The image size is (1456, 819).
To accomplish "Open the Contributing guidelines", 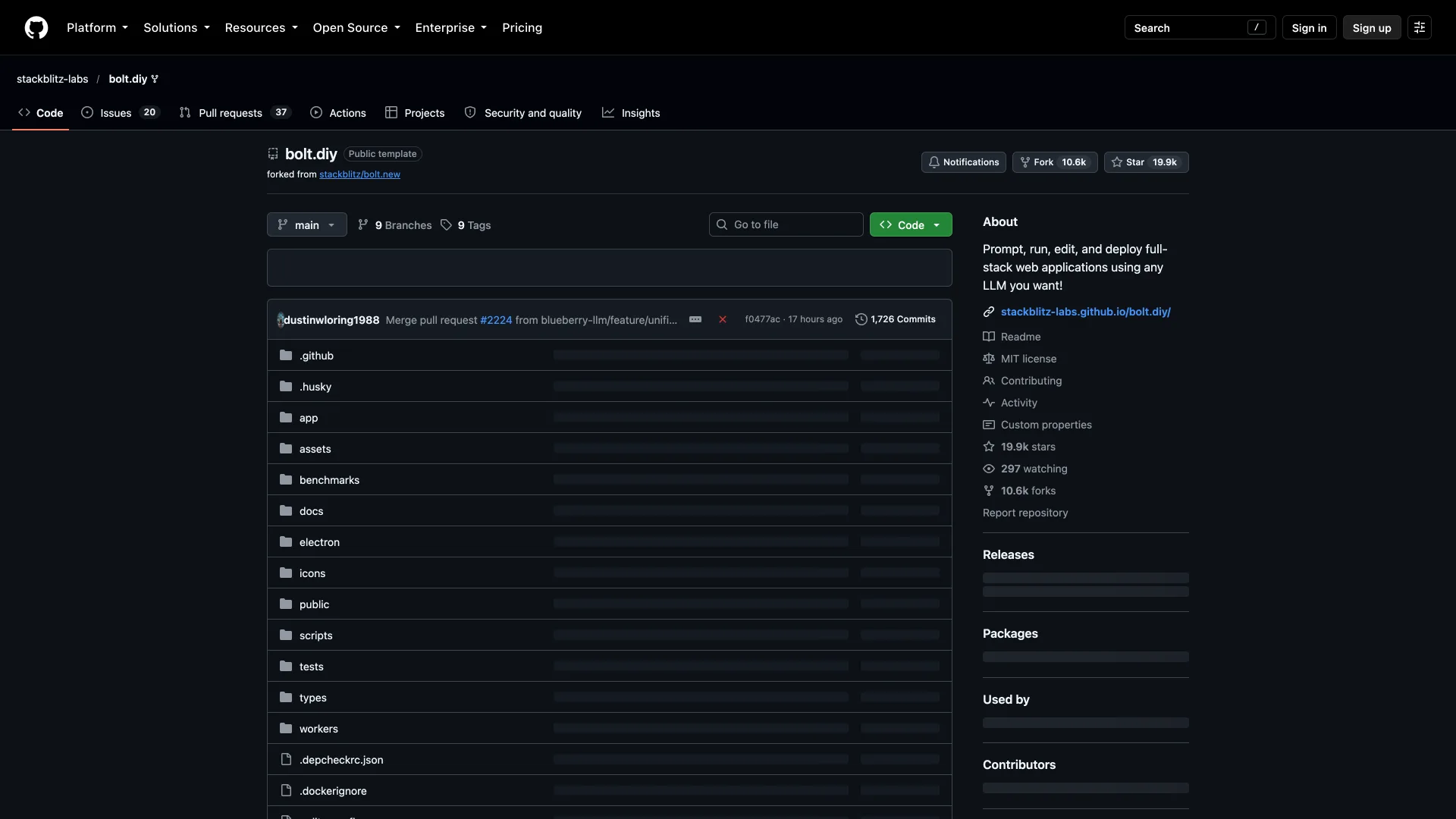I will (x=1022, y=381).
